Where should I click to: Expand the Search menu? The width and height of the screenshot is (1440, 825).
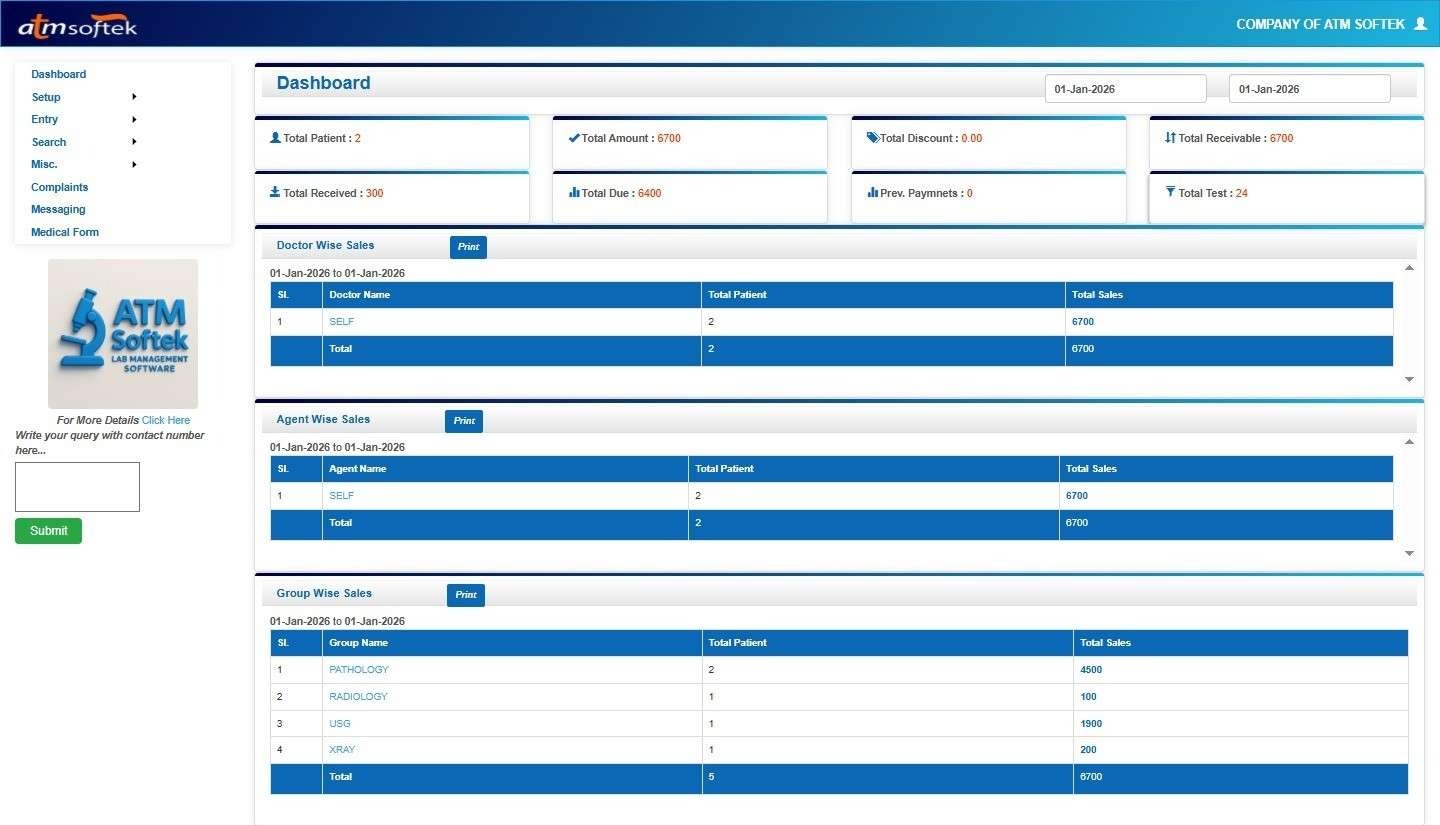point(48,141)
